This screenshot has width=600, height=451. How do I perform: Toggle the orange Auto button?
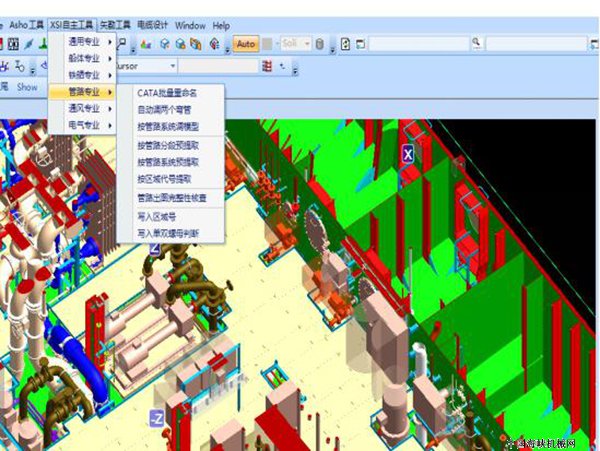pyautogui.click(x=246, y=44)
